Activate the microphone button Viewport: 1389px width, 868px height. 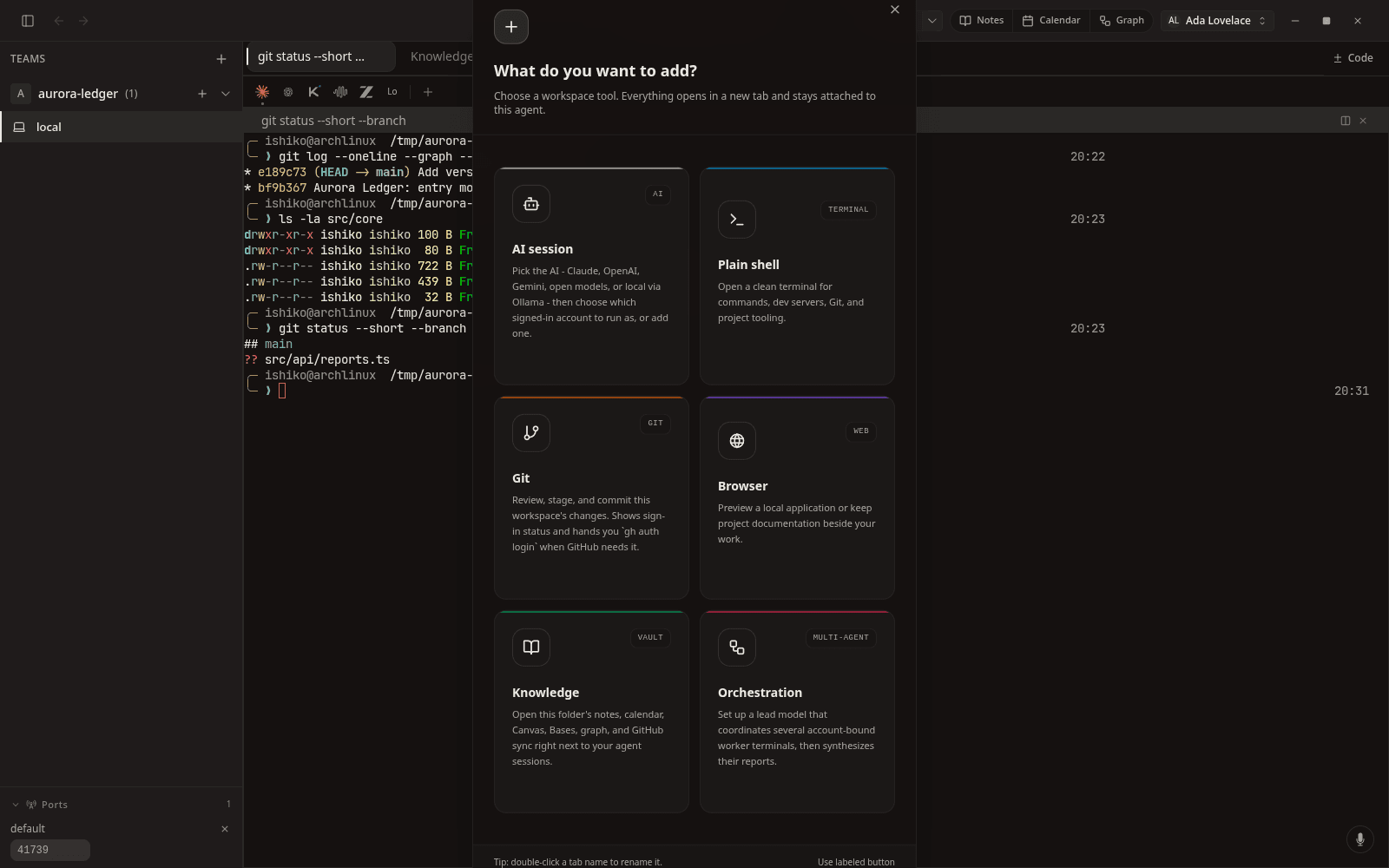(x=1360, y=839)
